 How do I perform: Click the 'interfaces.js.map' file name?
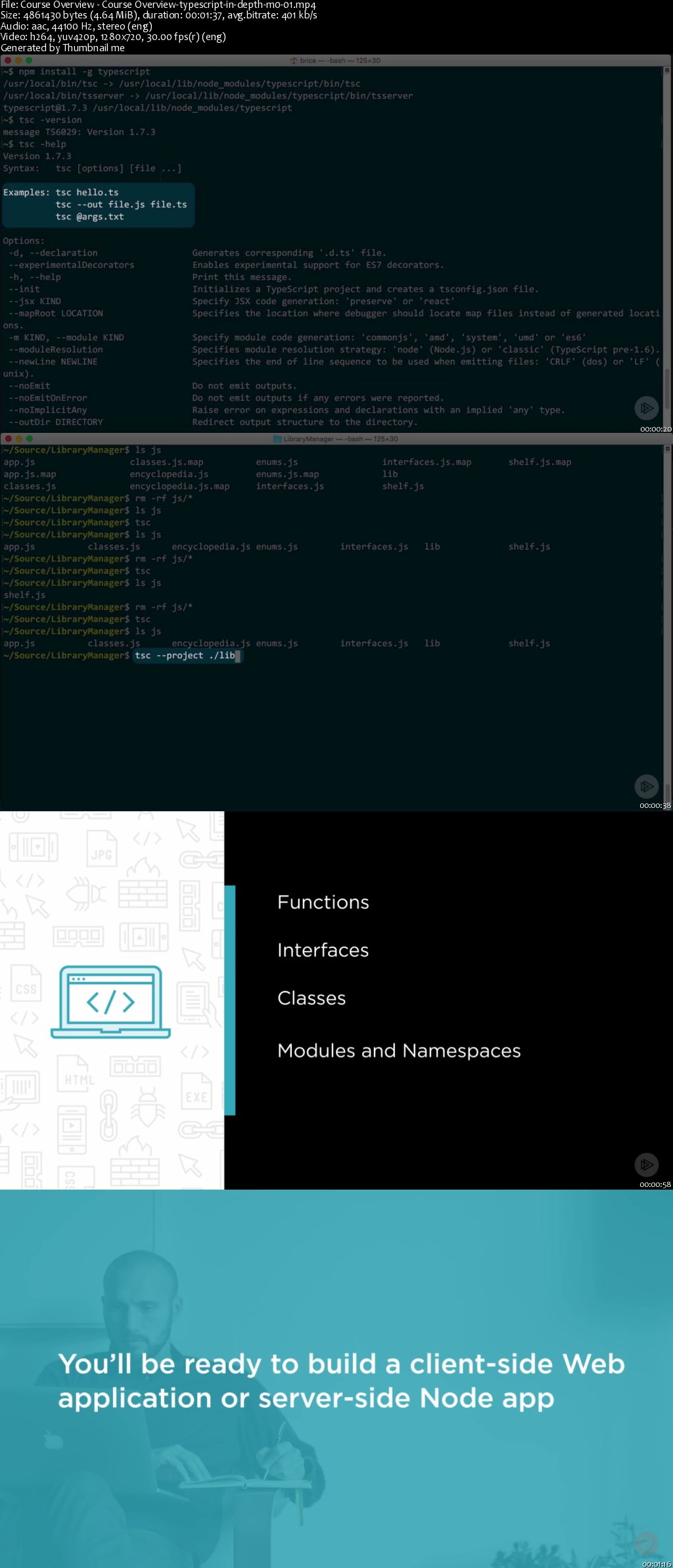point(427,462)
